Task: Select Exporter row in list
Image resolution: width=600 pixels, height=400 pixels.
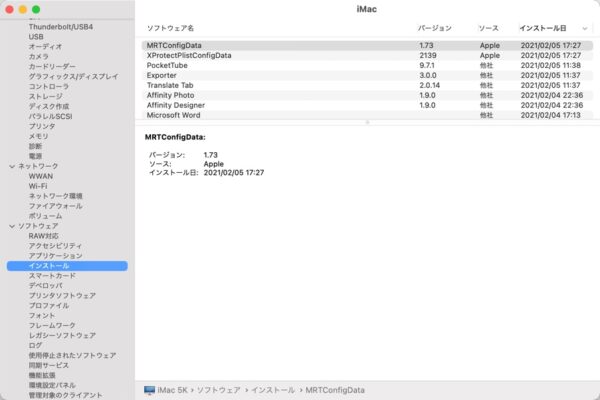Action: (367, 75)
